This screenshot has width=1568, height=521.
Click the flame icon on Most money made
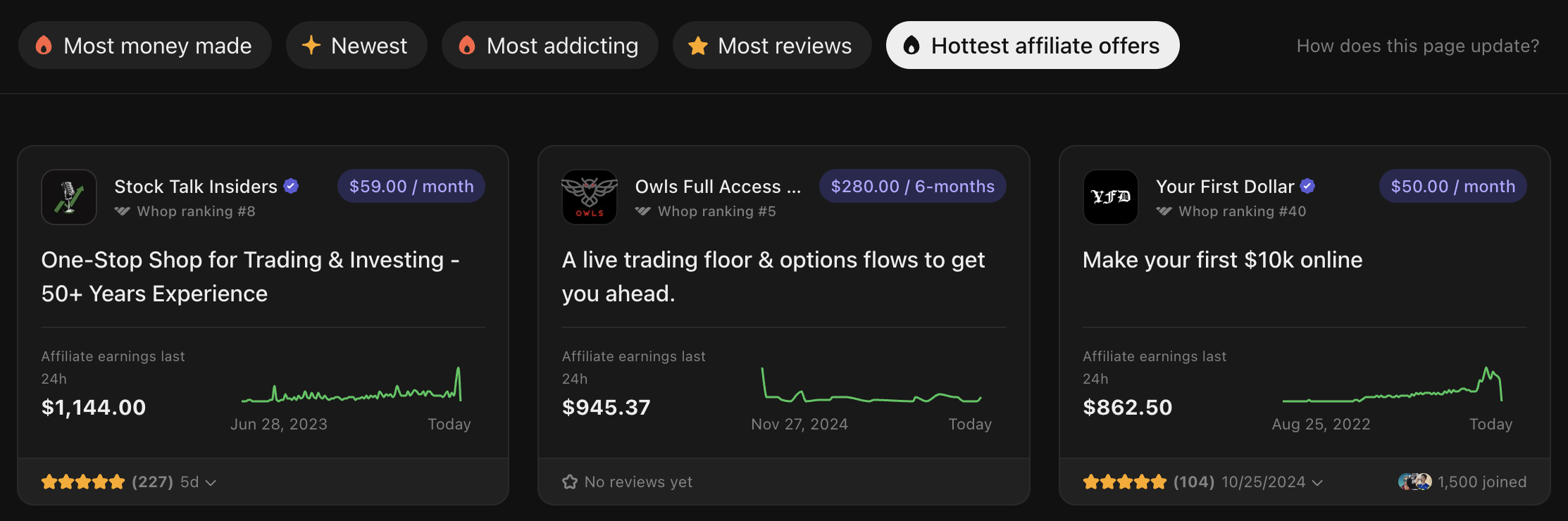[x=44, y=45]
